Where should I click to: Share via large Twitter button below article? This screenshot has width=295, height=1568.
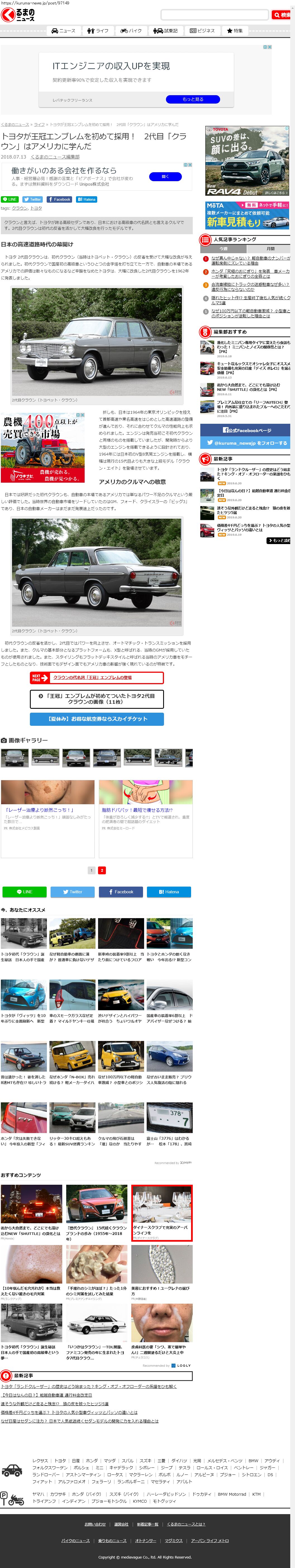pyautogui.click(x=73, y=892)
